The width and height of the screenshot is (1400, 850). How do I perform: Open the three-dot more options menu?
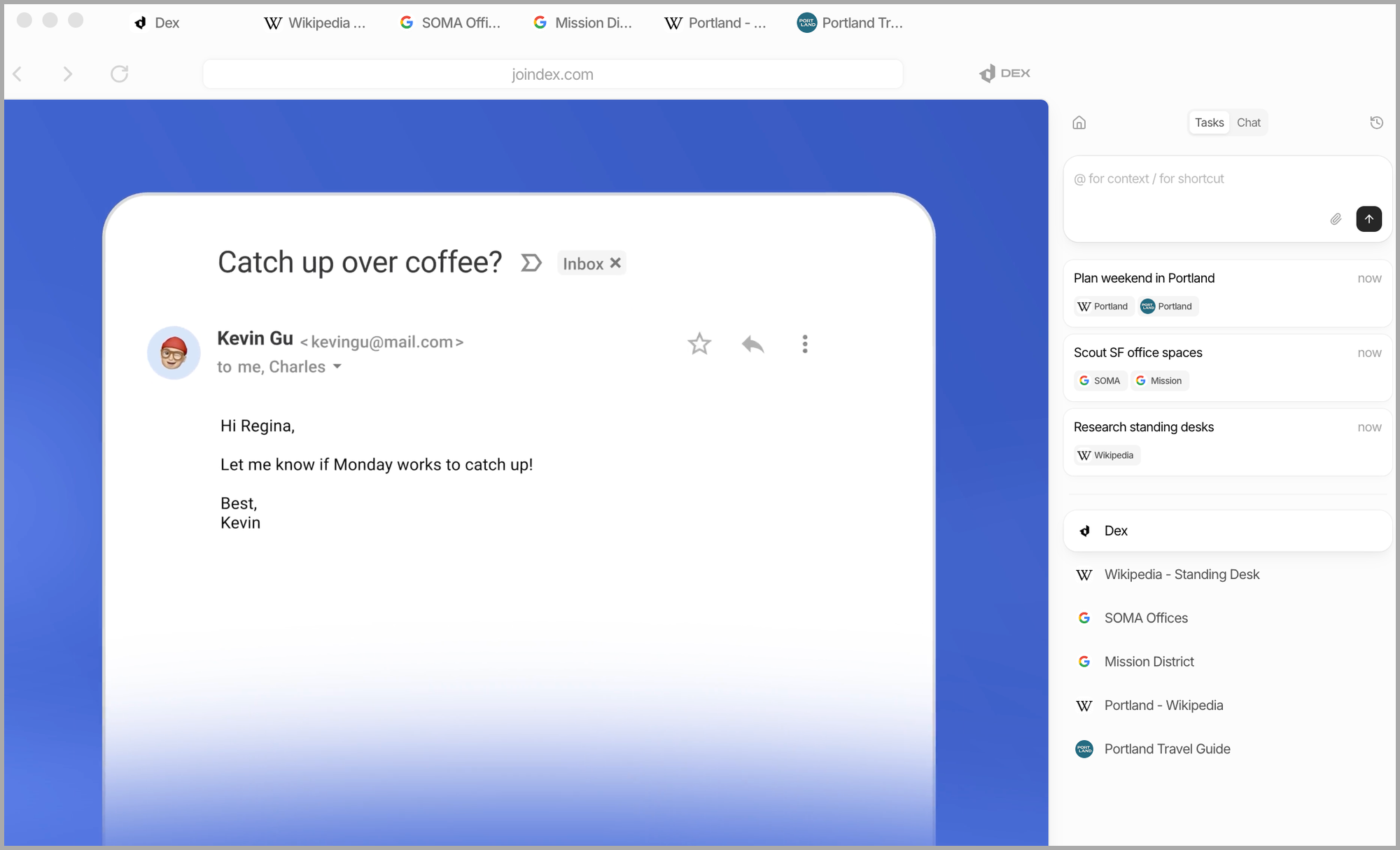point(804,344)
